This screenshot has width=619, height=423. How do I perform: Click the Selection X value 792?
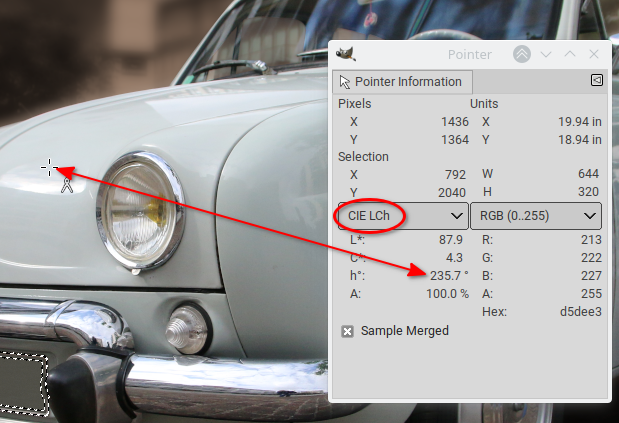455,174
